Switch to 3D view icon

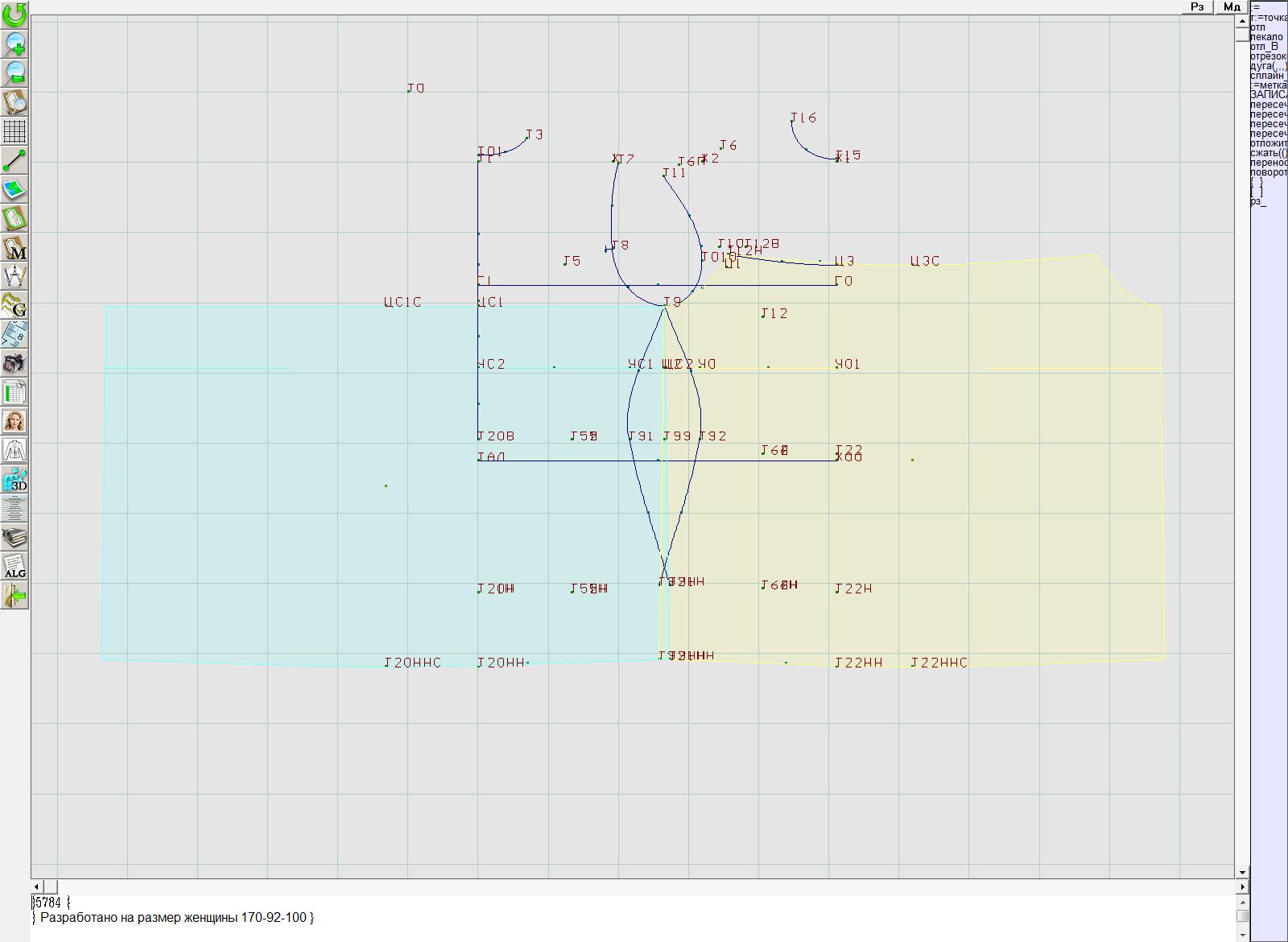14,480
